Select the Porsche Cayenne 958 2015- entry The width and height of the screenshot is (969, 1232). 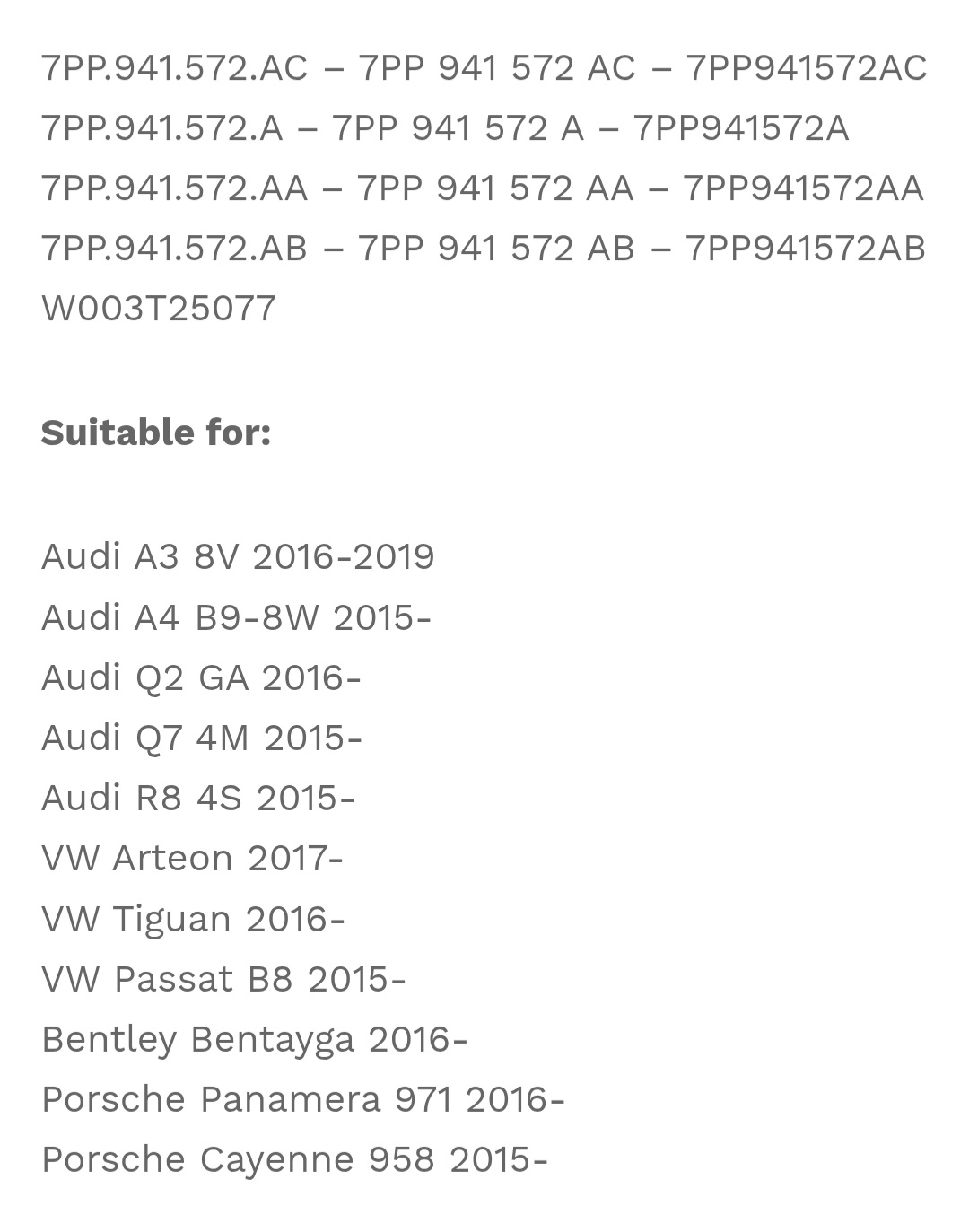(294, 1159)
